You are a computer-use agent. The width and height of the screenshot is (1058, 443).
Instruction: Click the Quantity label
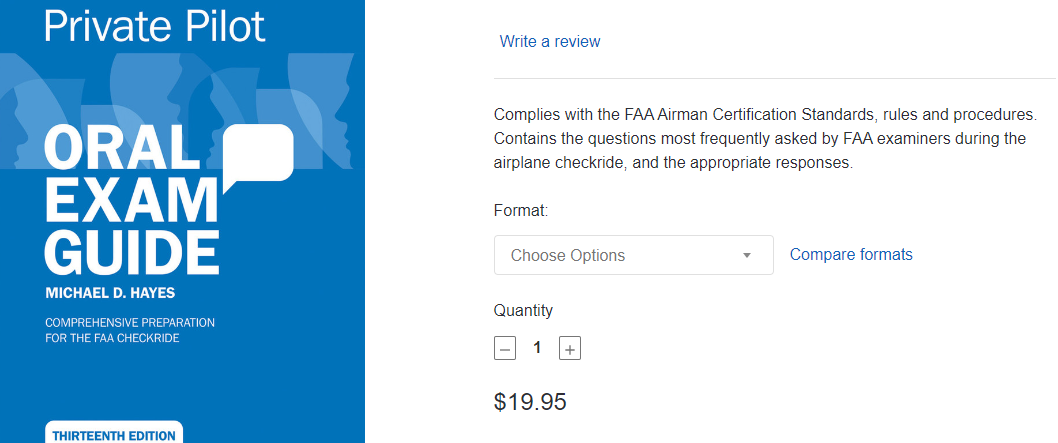[523, 310]
